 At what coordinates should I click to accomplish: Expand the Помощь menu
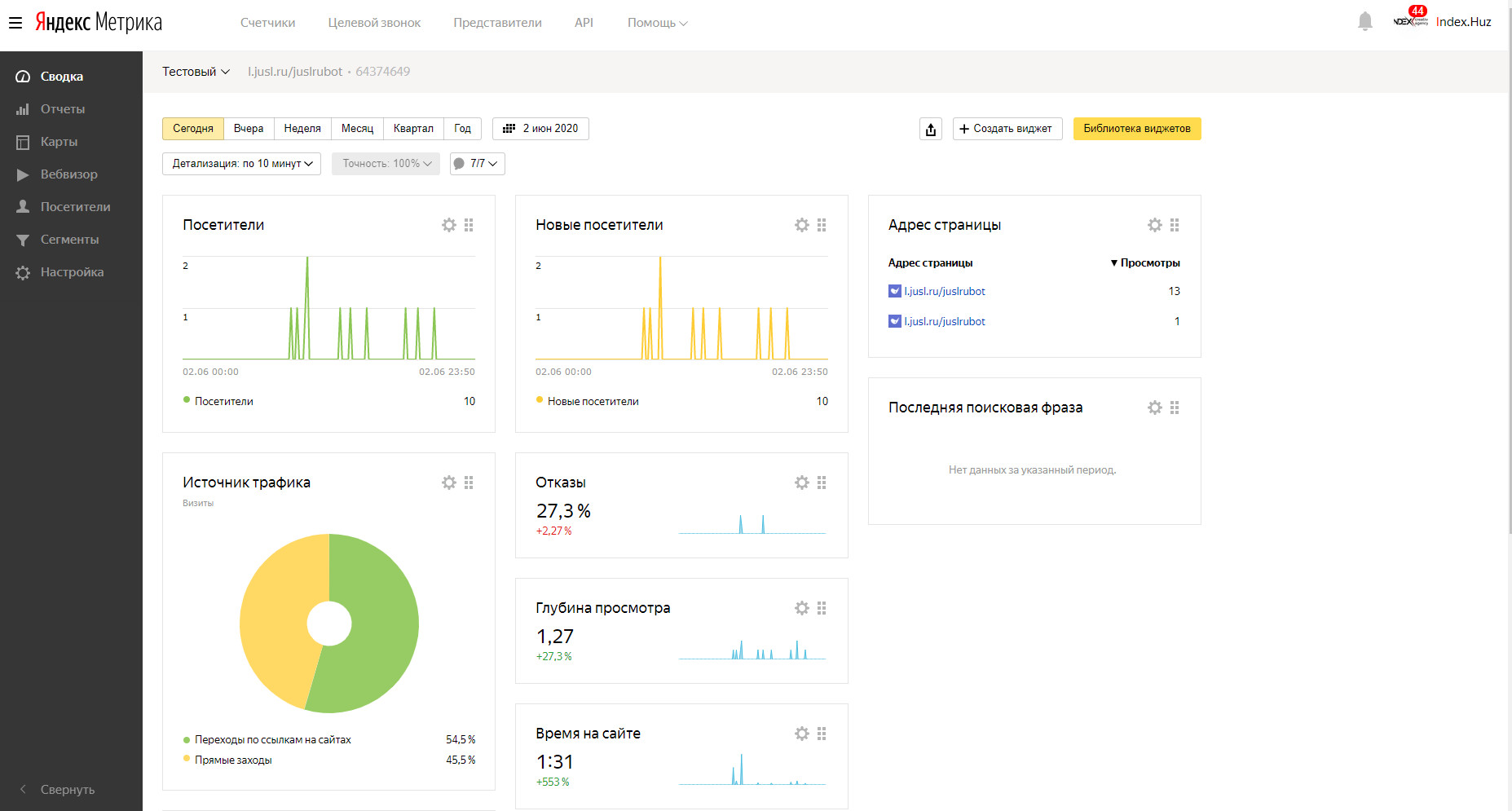(x=657, y=23)
